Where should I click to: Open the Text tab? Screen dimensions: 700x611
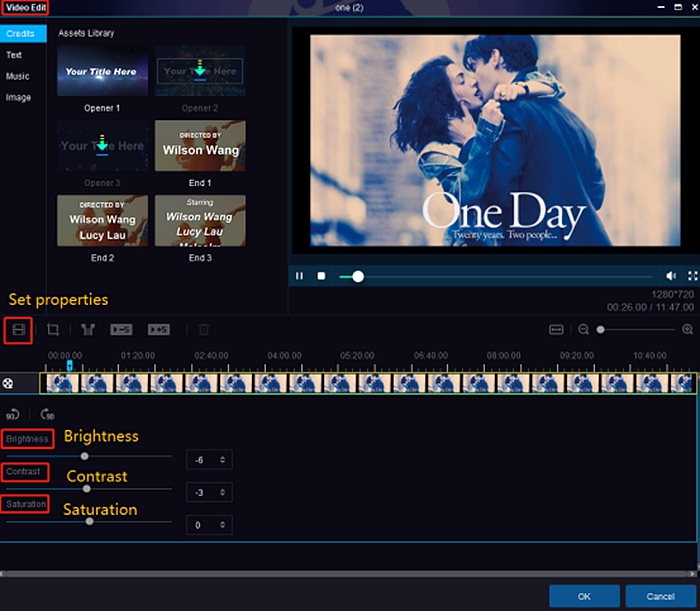[14, 55]
